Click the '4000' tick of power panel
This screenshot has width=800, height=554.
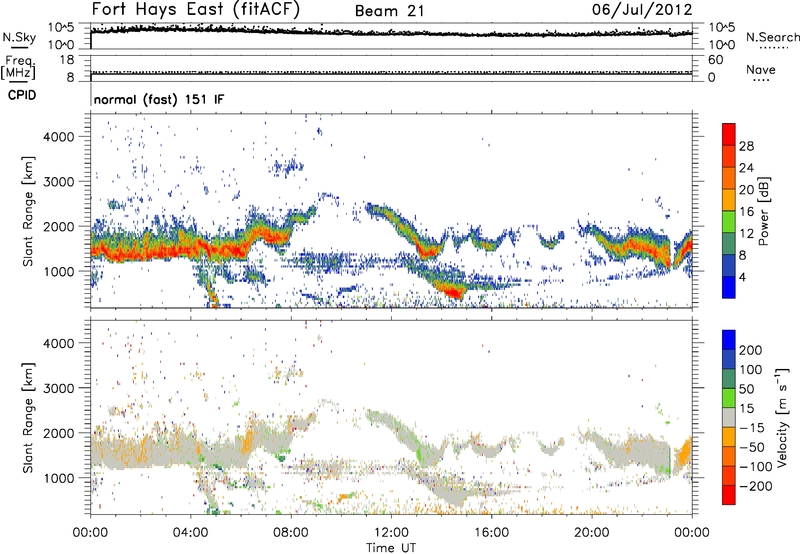pos(59,136)
